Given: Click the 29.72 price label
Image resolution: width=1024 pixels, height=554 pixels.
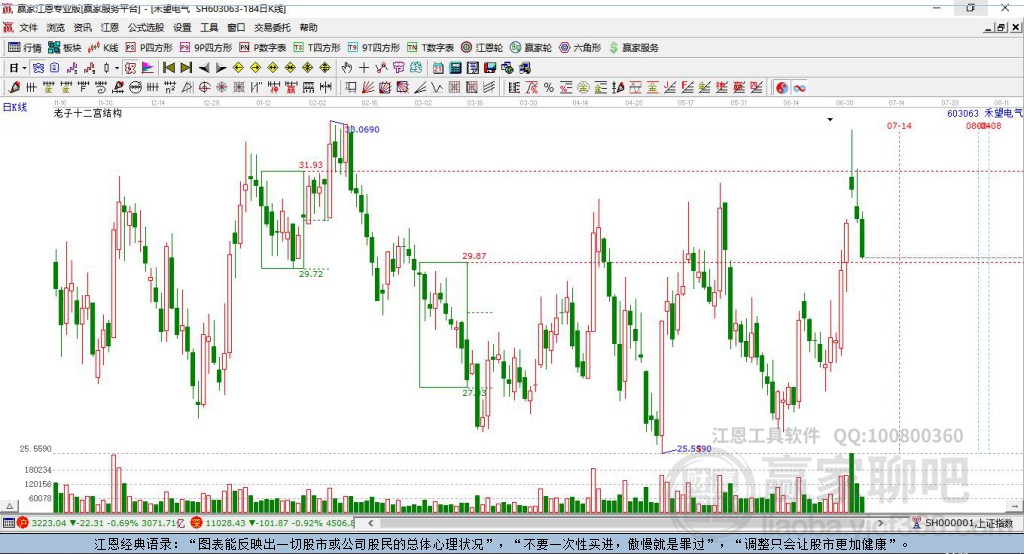Looking at the screenshot, I should tap(311, 274).
